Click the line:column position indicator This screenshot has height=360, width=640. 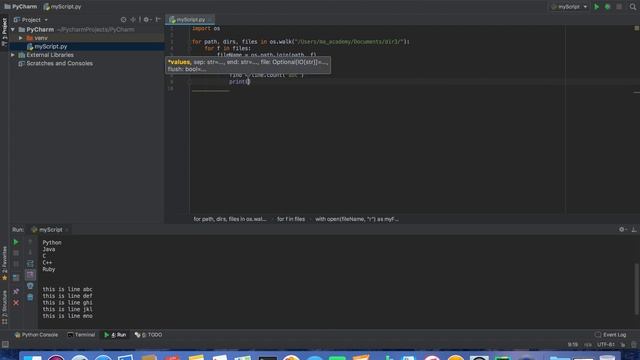[573, 344]
